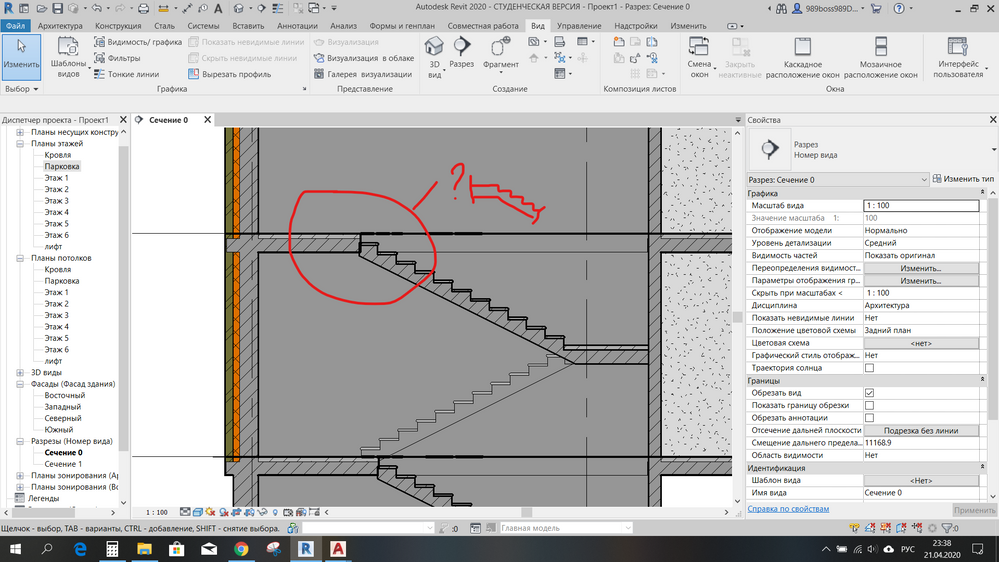Click Подрезка без линии button
999x562 pixels.
(x=921, y=430)
